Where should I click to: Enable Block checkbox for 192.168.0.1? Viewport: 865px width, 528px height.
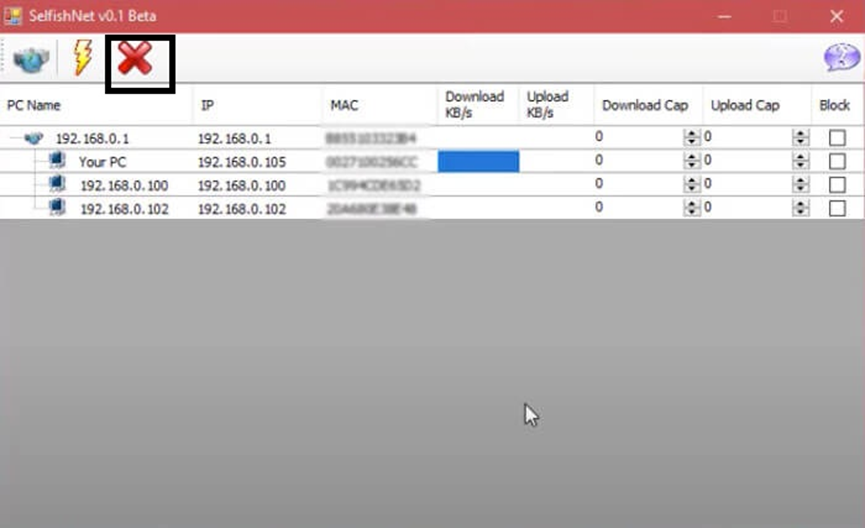pyautogui.click(x=837, y=138)
